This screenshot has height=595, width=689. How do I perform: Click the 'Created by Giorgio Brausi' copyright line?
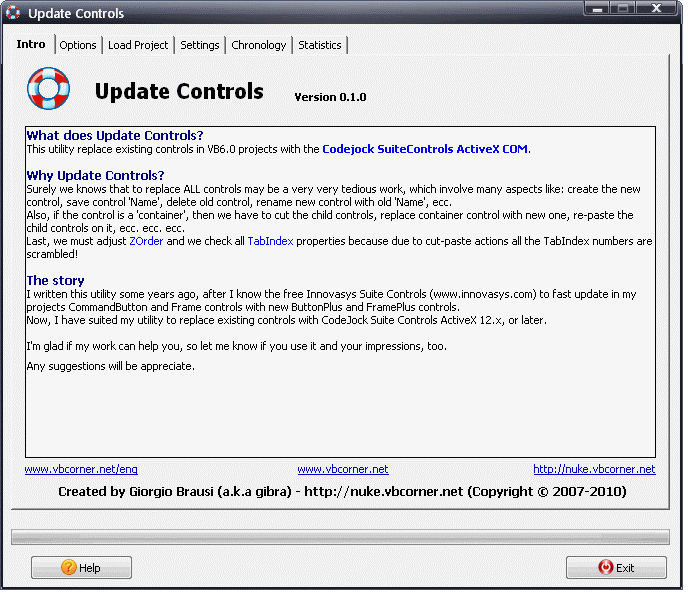point(342,491)
